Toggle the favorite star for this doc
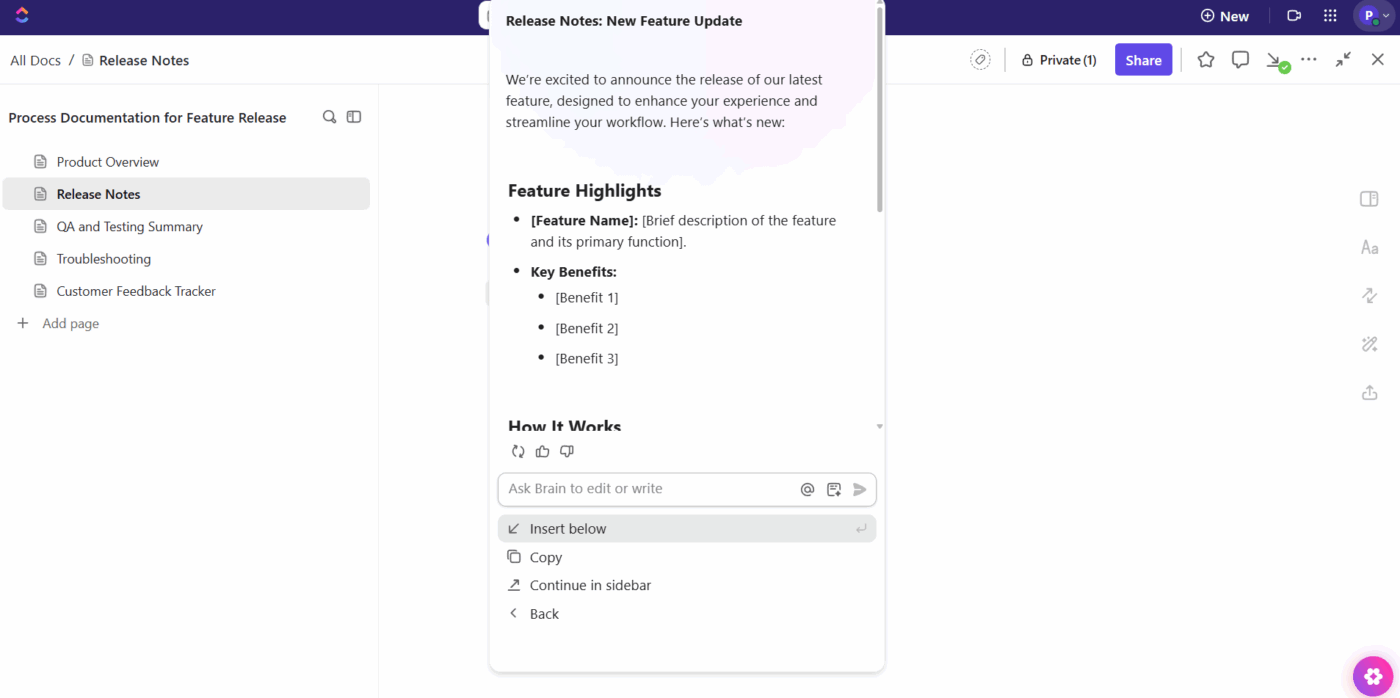Image resolution: width=1400 pixels, height=698 pixels. click(x=1205, y=59)
